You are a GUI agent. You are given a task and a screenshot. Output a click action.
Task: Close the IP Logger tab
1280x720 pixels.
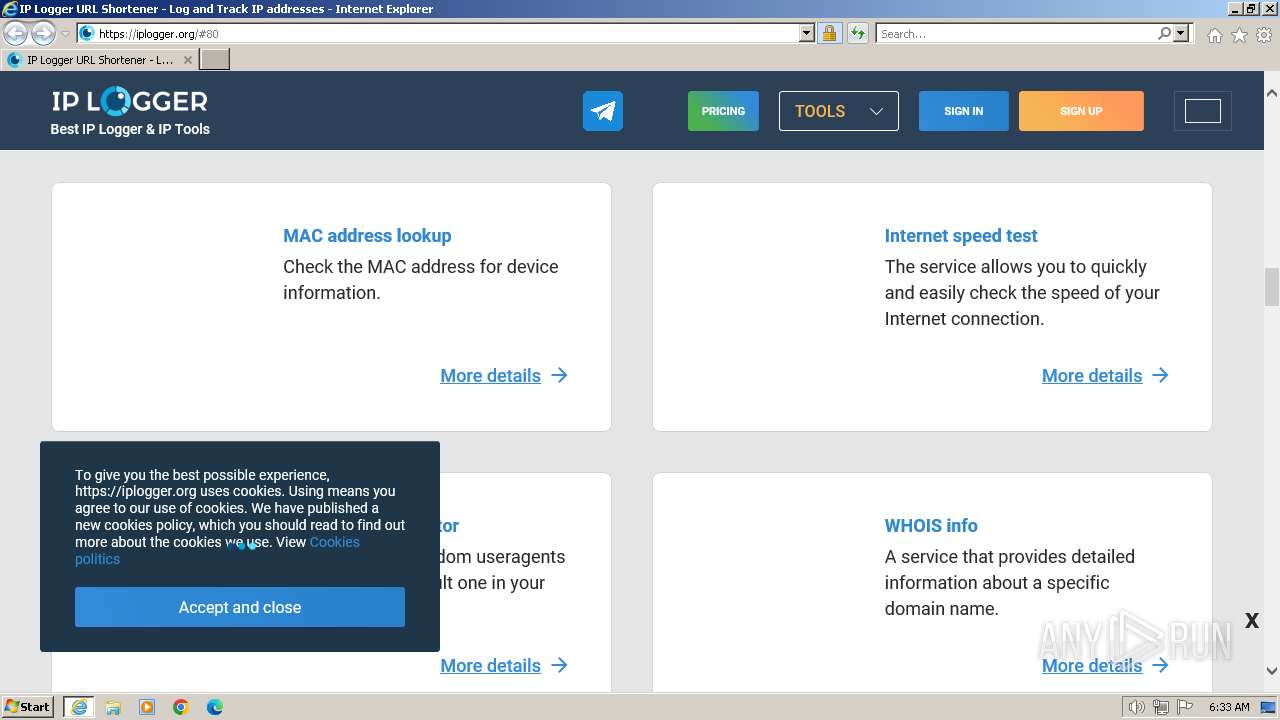coord(188,60)
